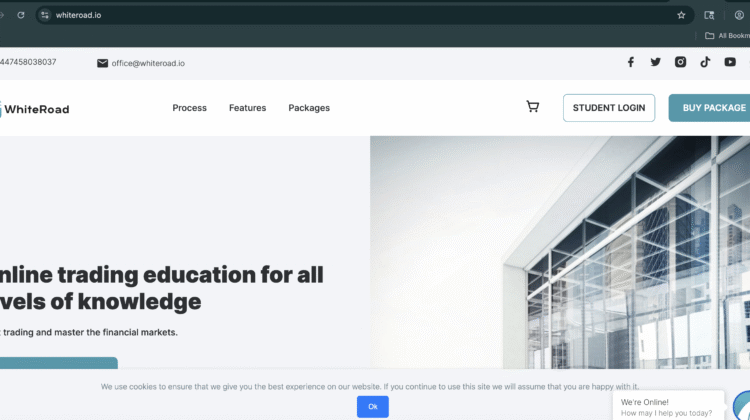Click the office@whiteroad.io email link

(148, 63)
